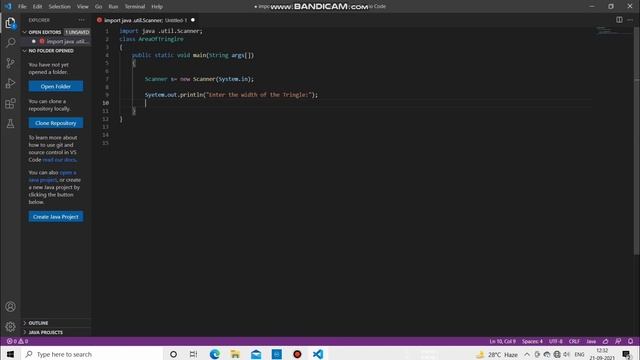
Task: Follow the 'open a Java project' link
Action: [52, 176]
